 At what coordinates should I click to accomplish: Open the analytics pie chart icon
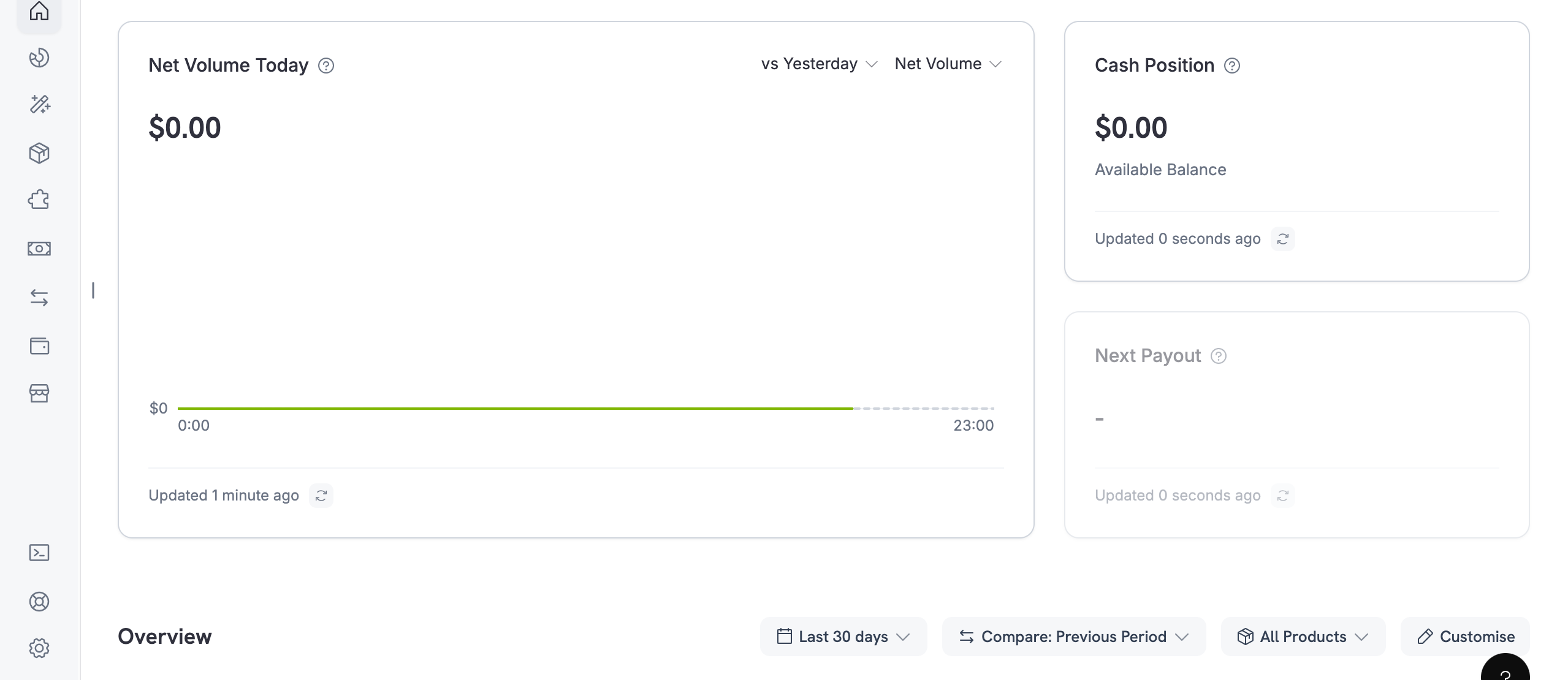(39, 58)
